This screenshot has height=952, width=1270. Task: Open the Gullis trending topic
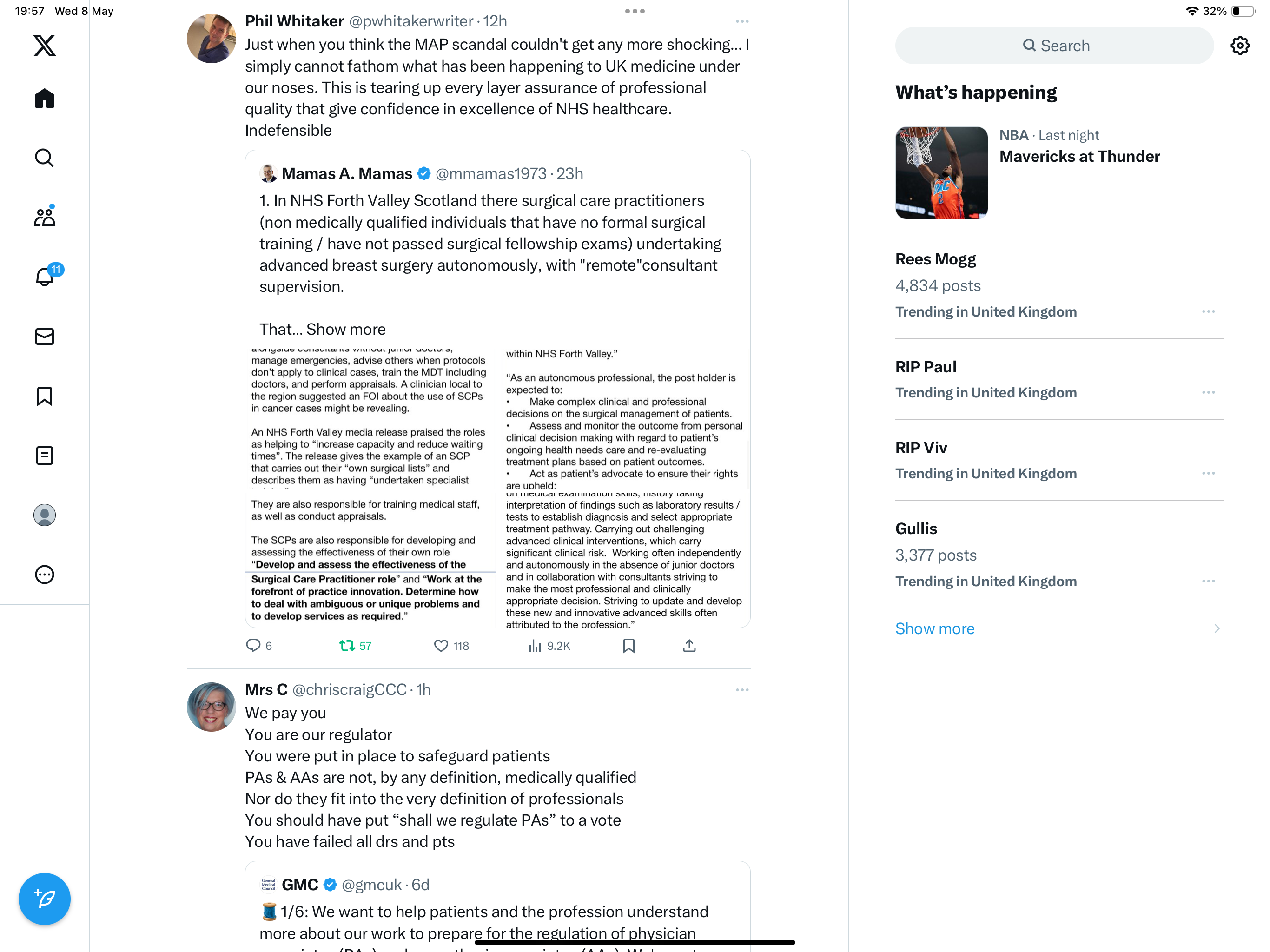coord(1058,554)
